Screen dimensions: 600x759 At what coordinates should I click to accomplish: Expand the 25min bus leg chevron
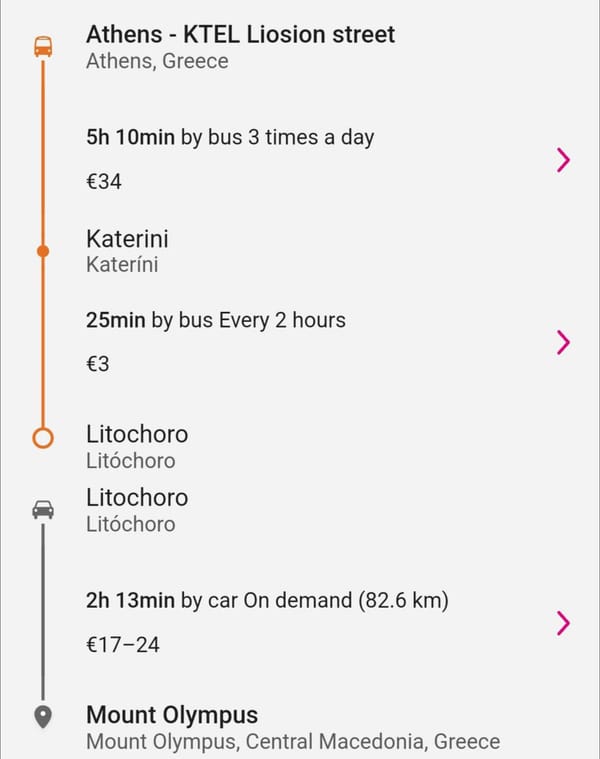563,342
